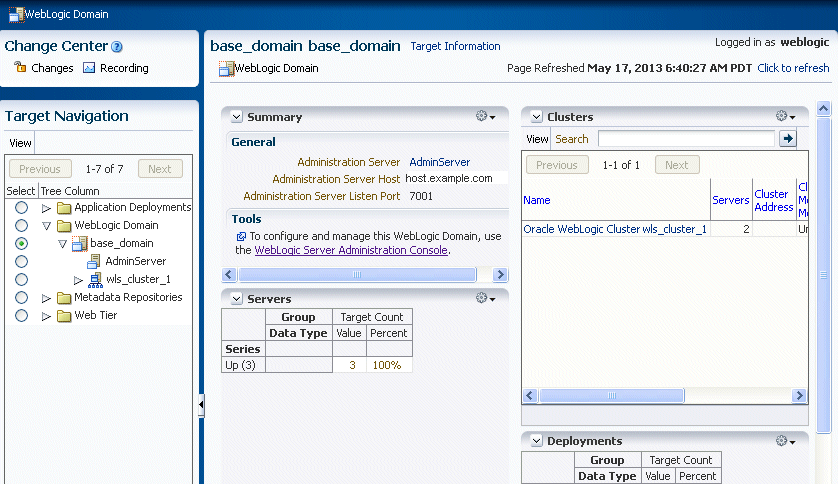Click Summary scrollbar left arrow
The image size is (838, 484).
pos(229,275)
